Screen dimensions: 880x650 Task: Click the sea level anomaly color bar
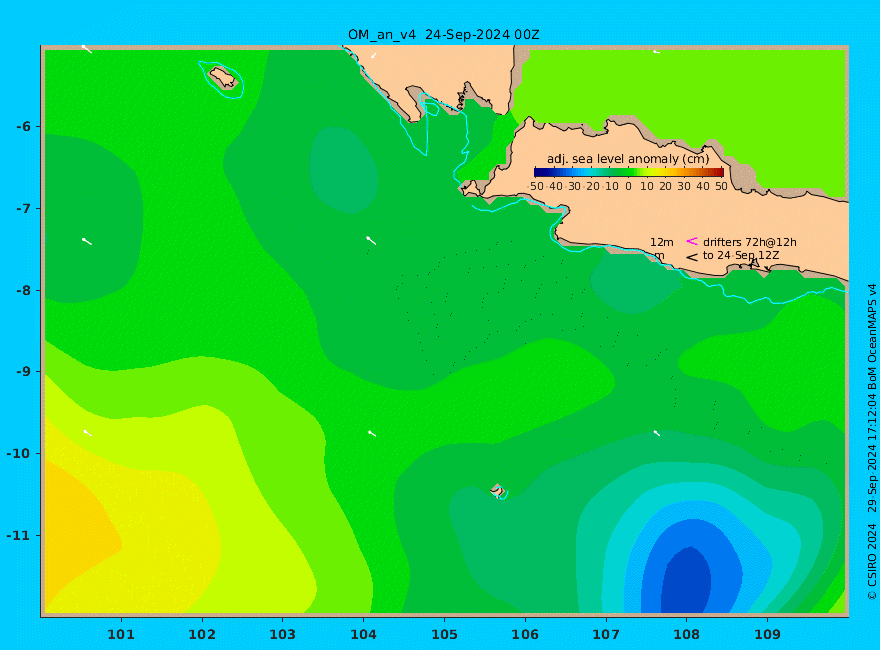(x=629, y=172)
